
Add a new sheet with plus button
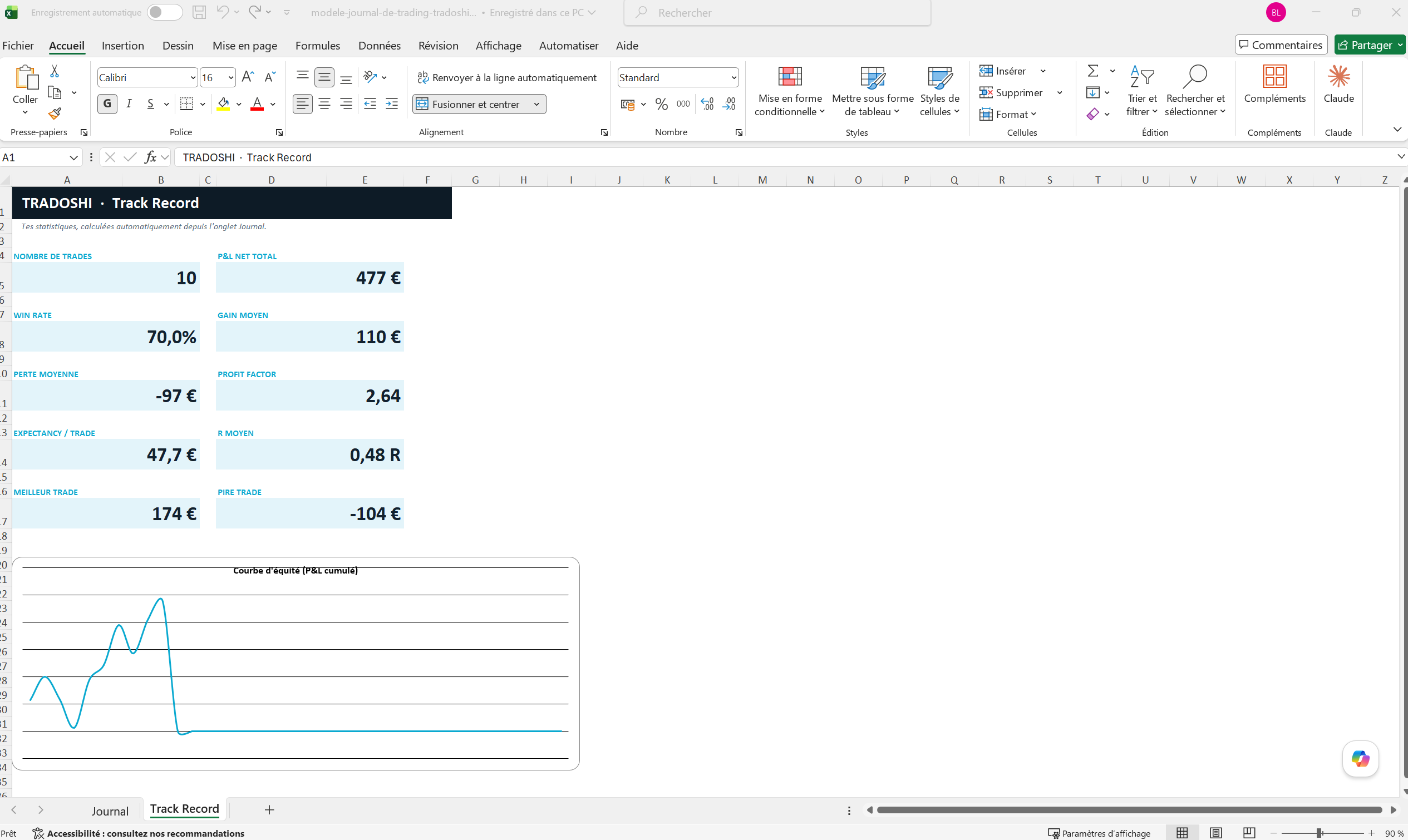[x=269, y=810]
